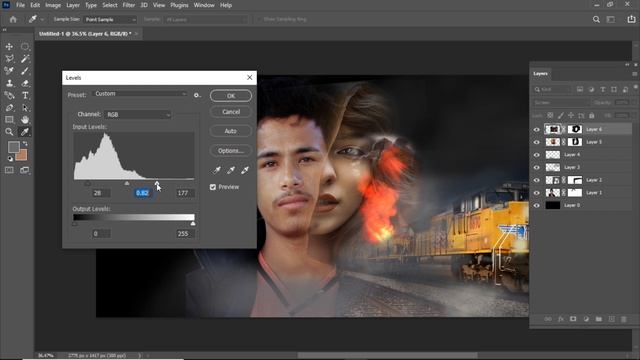Open the Layer menu
The height and width of the screenshot is (360, 640).
pyautogui.click(x=73, y=5)
